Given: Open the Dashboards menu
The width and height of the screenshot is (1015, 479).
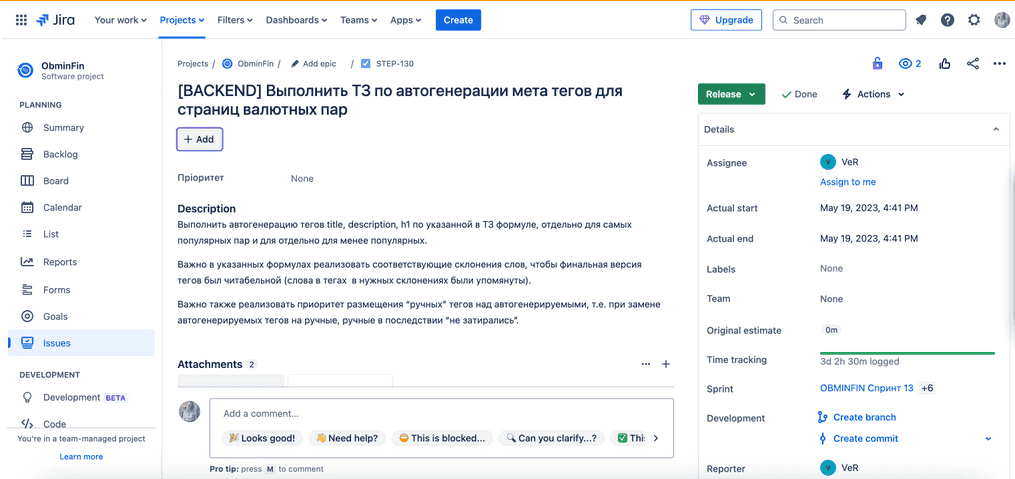Looking at the screenshot, I should coord(296,20).
